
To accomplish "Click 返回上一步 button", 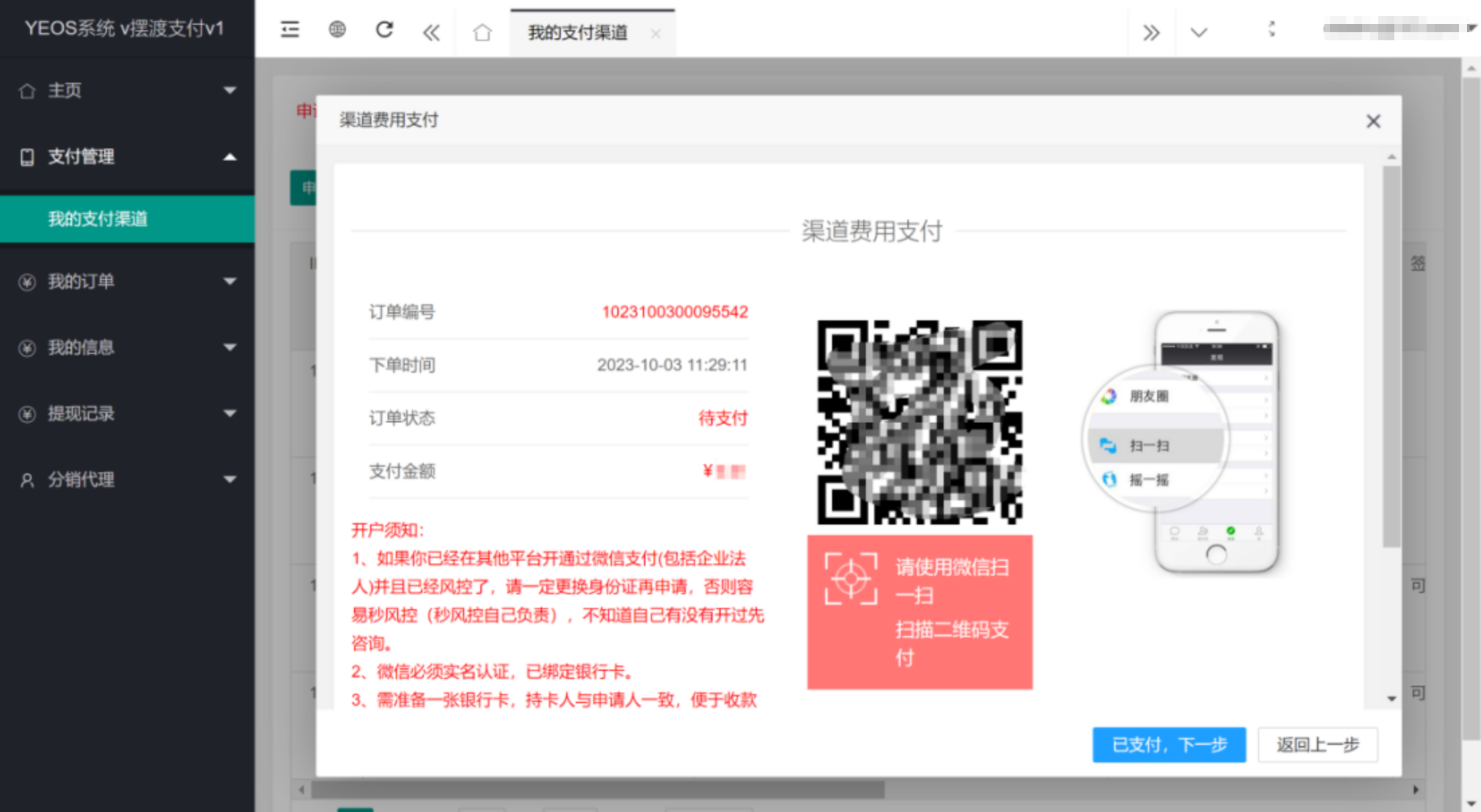I will coord(1318,744).
